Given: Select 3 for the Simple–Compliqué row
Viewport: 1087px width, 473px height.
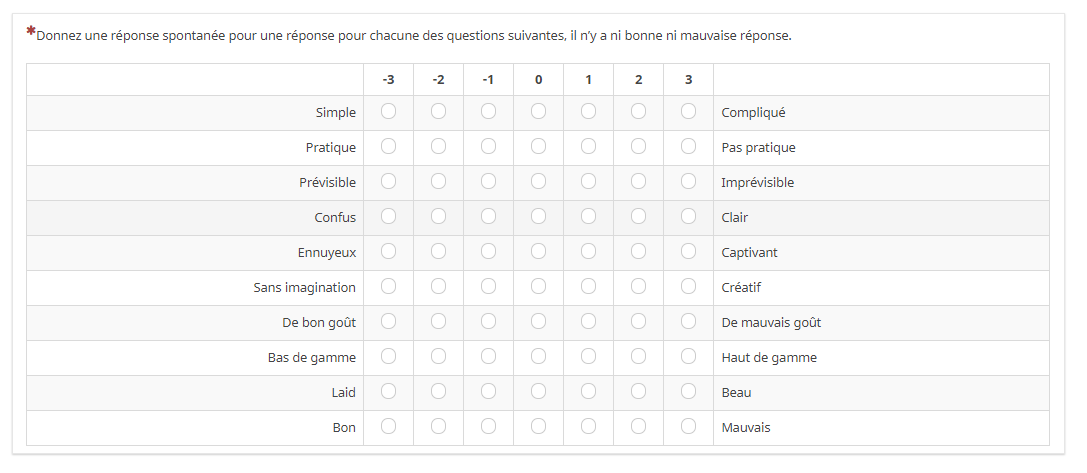Looking at the screenshot, I should point(688,112).
